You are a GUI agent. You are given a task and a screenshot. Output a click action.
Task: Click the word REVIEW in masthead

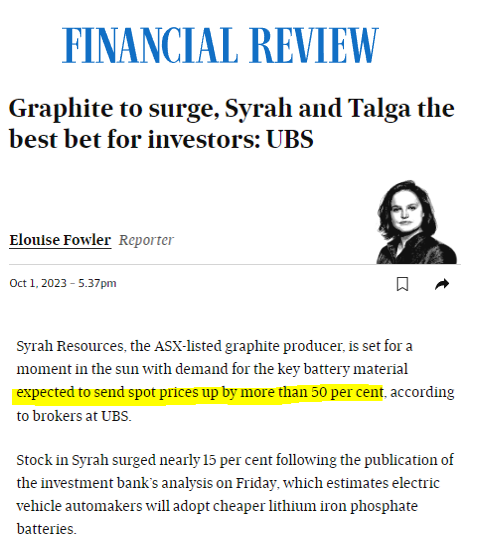coord(314,45)
